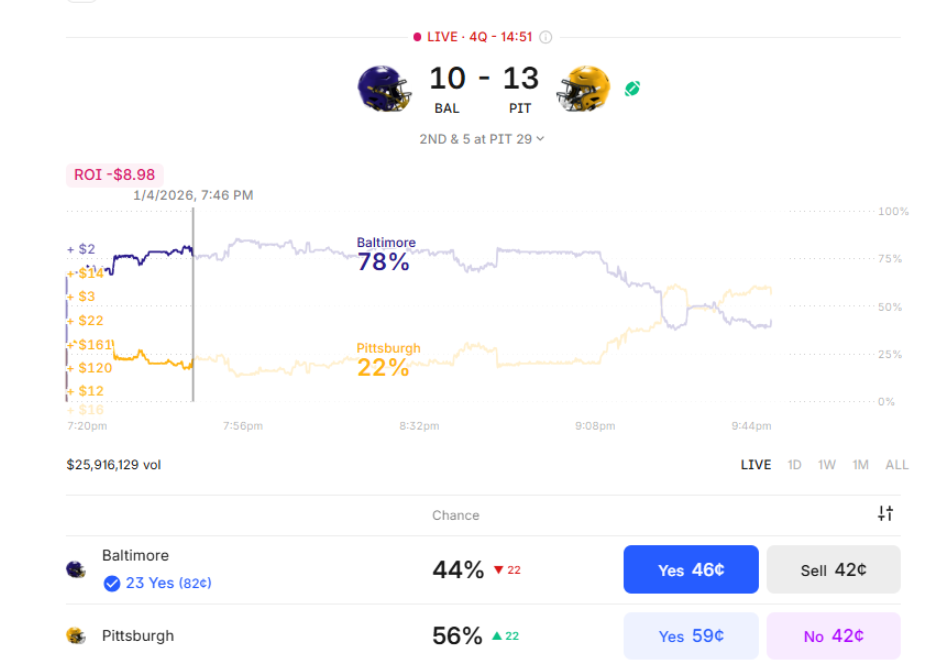Buy Baltimore Yes at 46¢
Viewport: 946px width, 665px height.
690,570
